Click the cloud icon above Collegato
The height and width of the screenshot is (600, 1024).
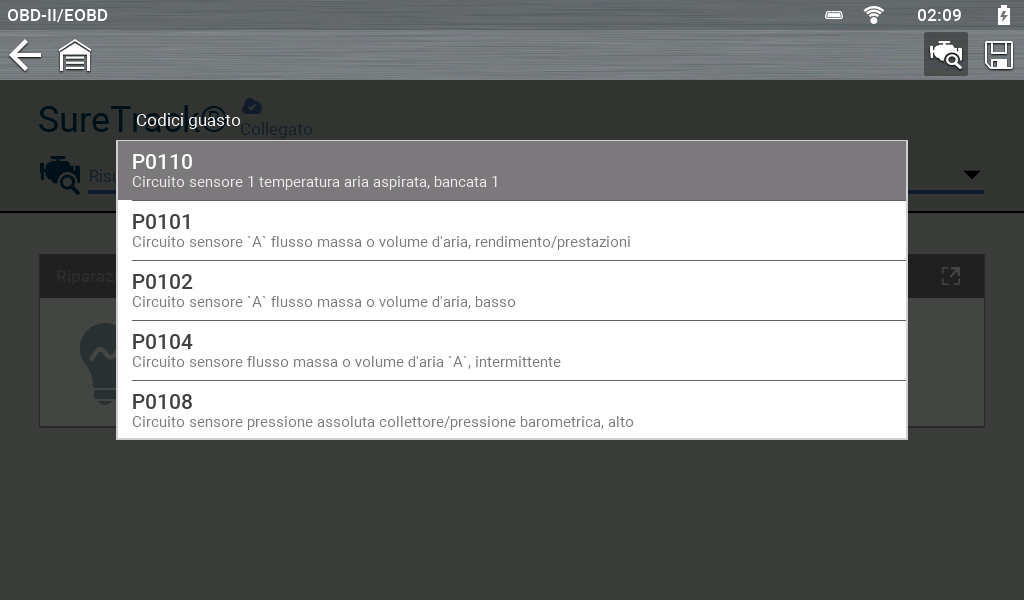click(x=252, y=106)
